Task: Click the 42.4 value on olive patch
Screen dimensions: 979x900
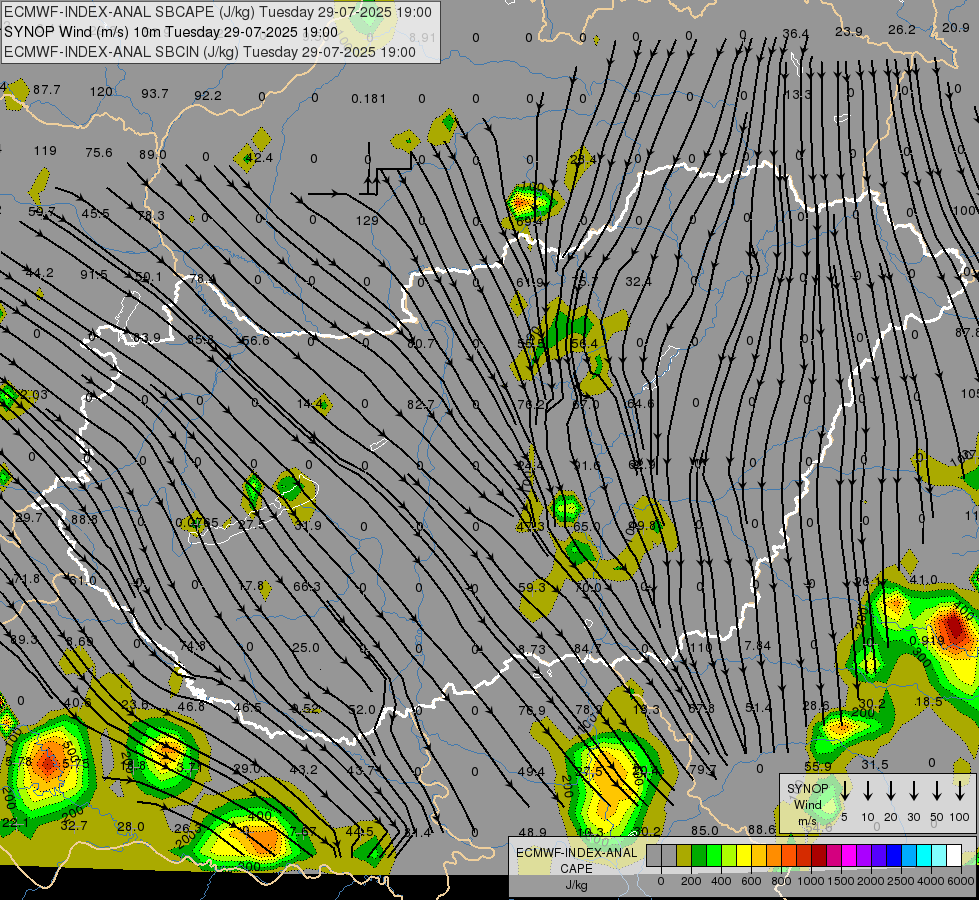Action: (x=258, y=157)
